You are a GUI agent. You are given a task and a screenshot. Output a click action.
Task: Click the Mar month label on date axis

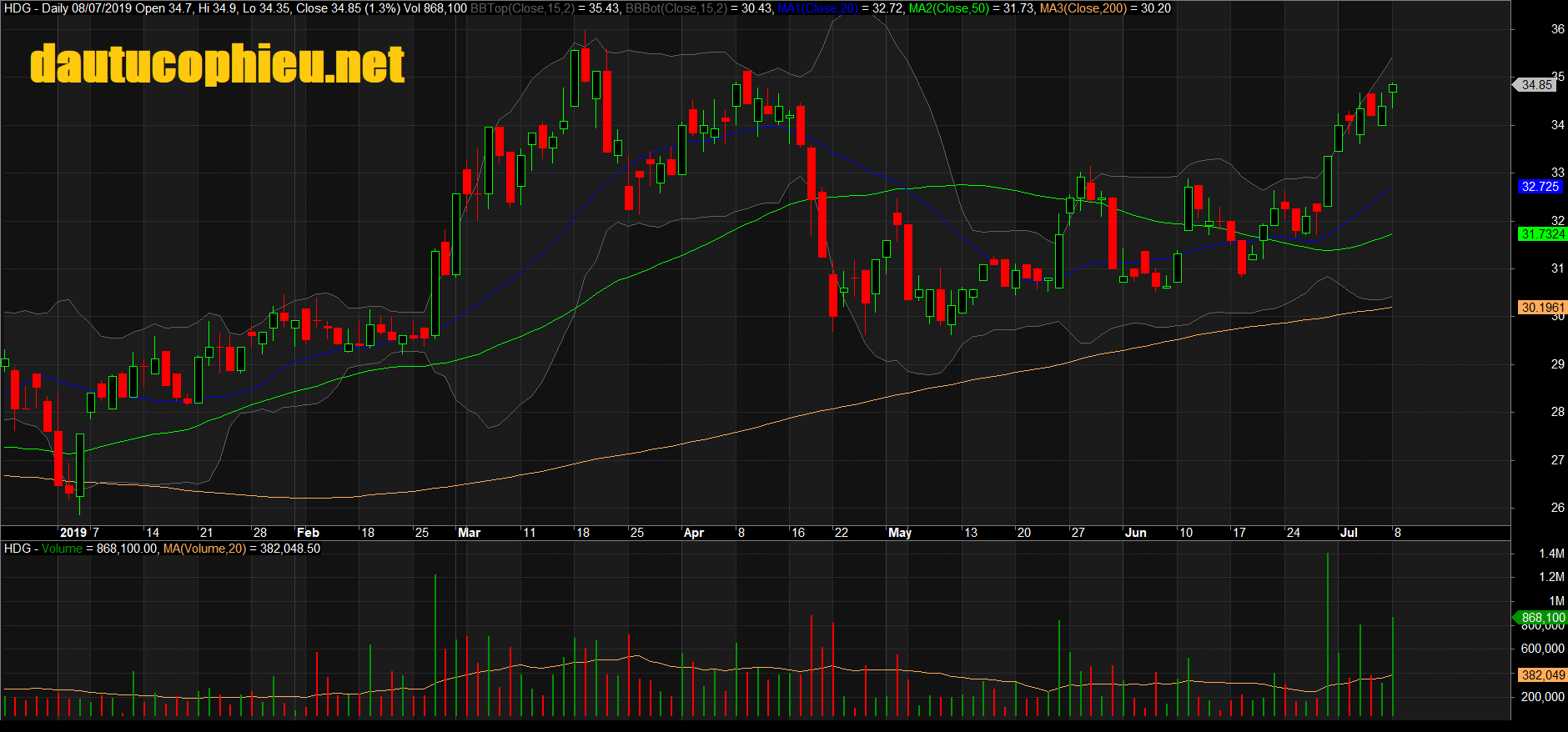469,533
